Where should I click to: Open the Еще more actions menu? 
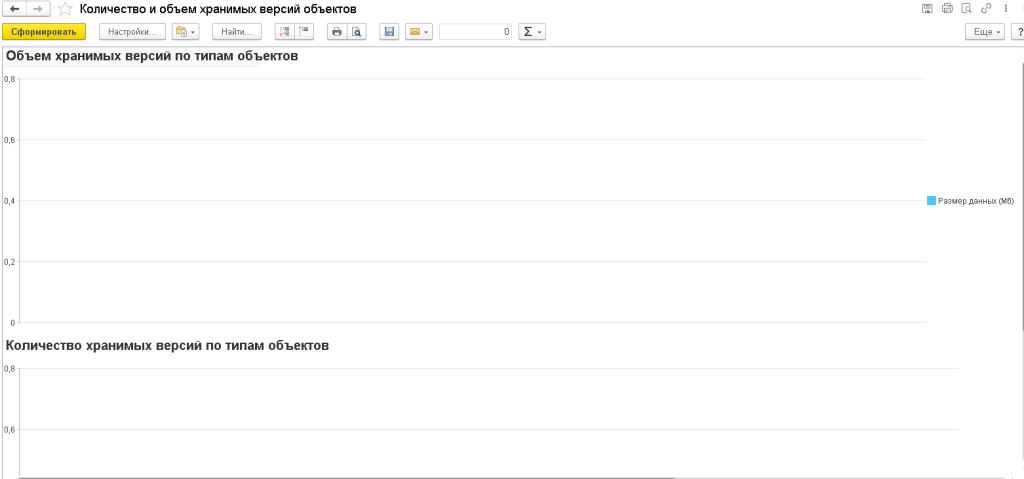(985, 31)
